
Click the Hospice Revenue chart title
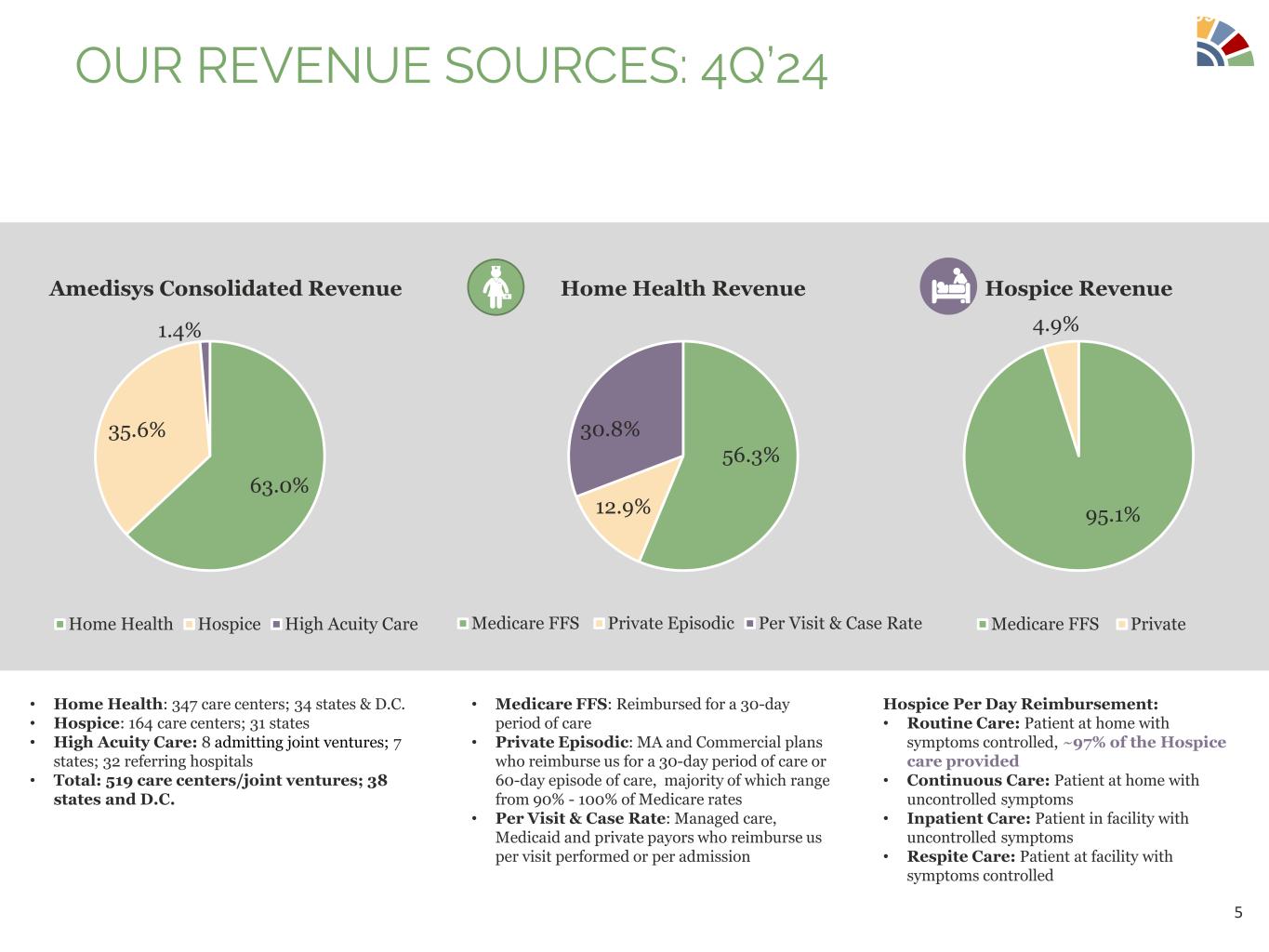pyautogui.click(x=1078, y=289)
